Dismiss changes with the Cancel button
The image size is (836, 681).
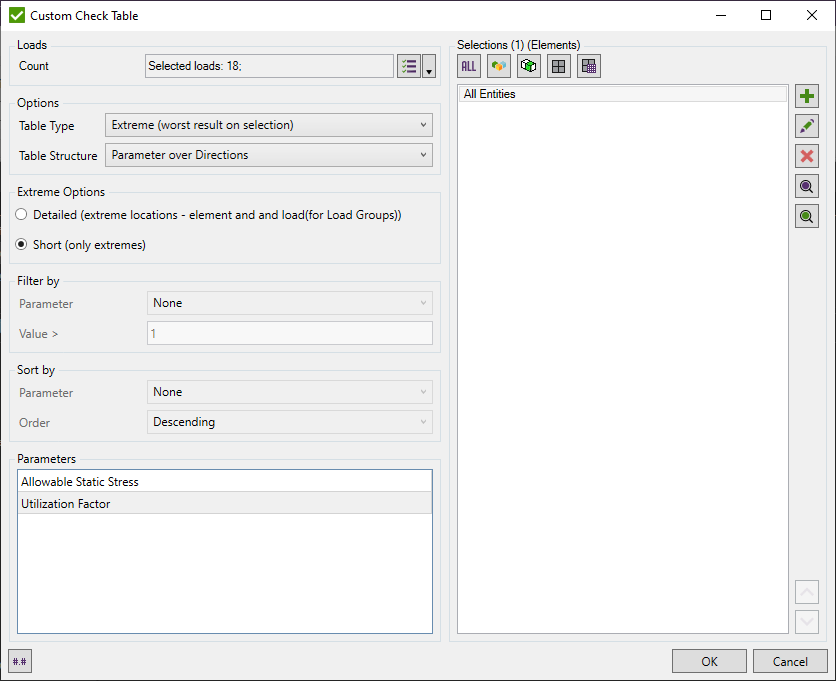pos(790,661)
